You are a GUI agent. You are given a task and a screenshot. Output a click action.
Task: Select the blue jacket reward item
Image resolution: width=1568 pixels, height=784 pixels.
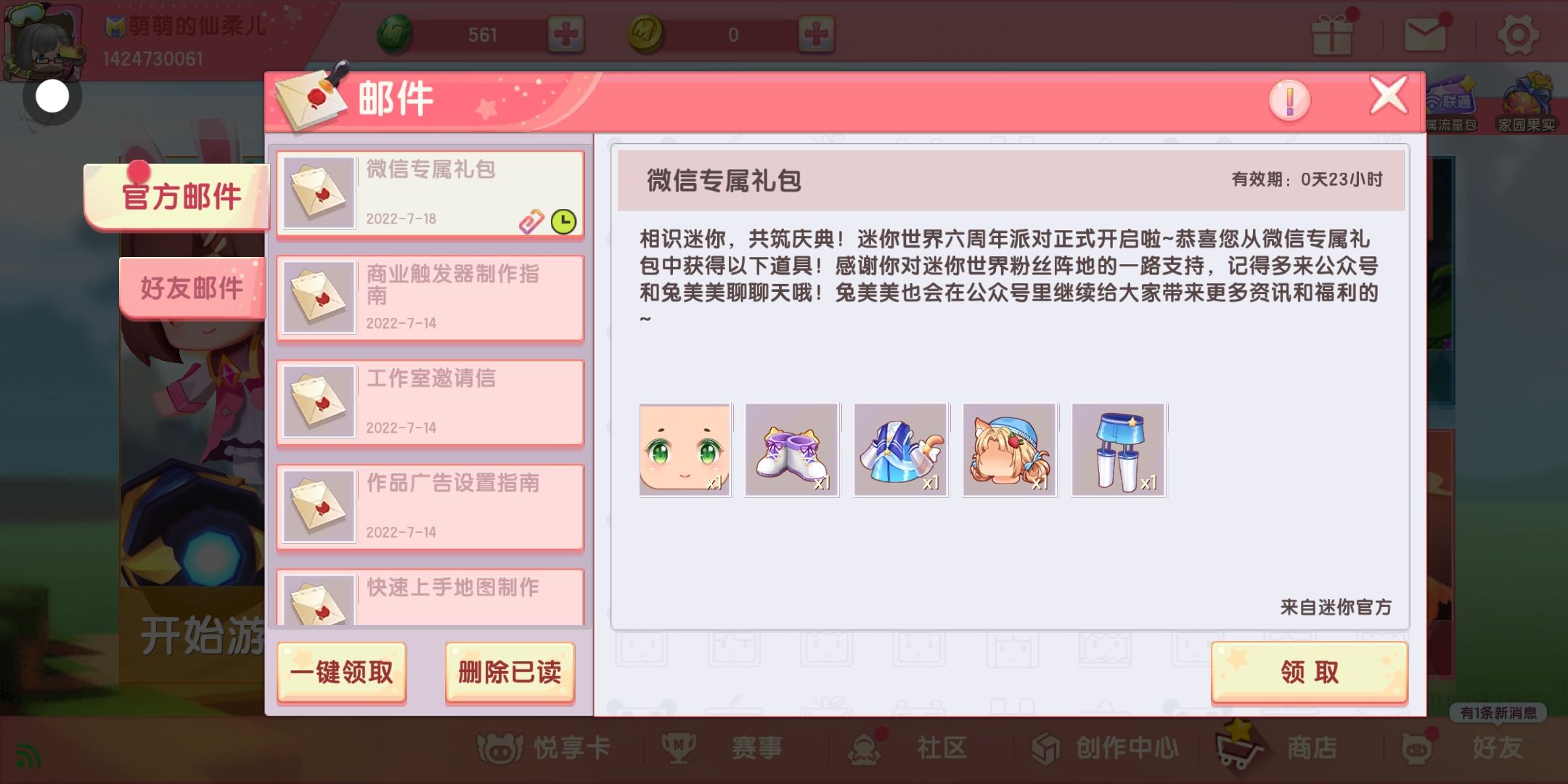pyautogui.click(x=901, y=450)
